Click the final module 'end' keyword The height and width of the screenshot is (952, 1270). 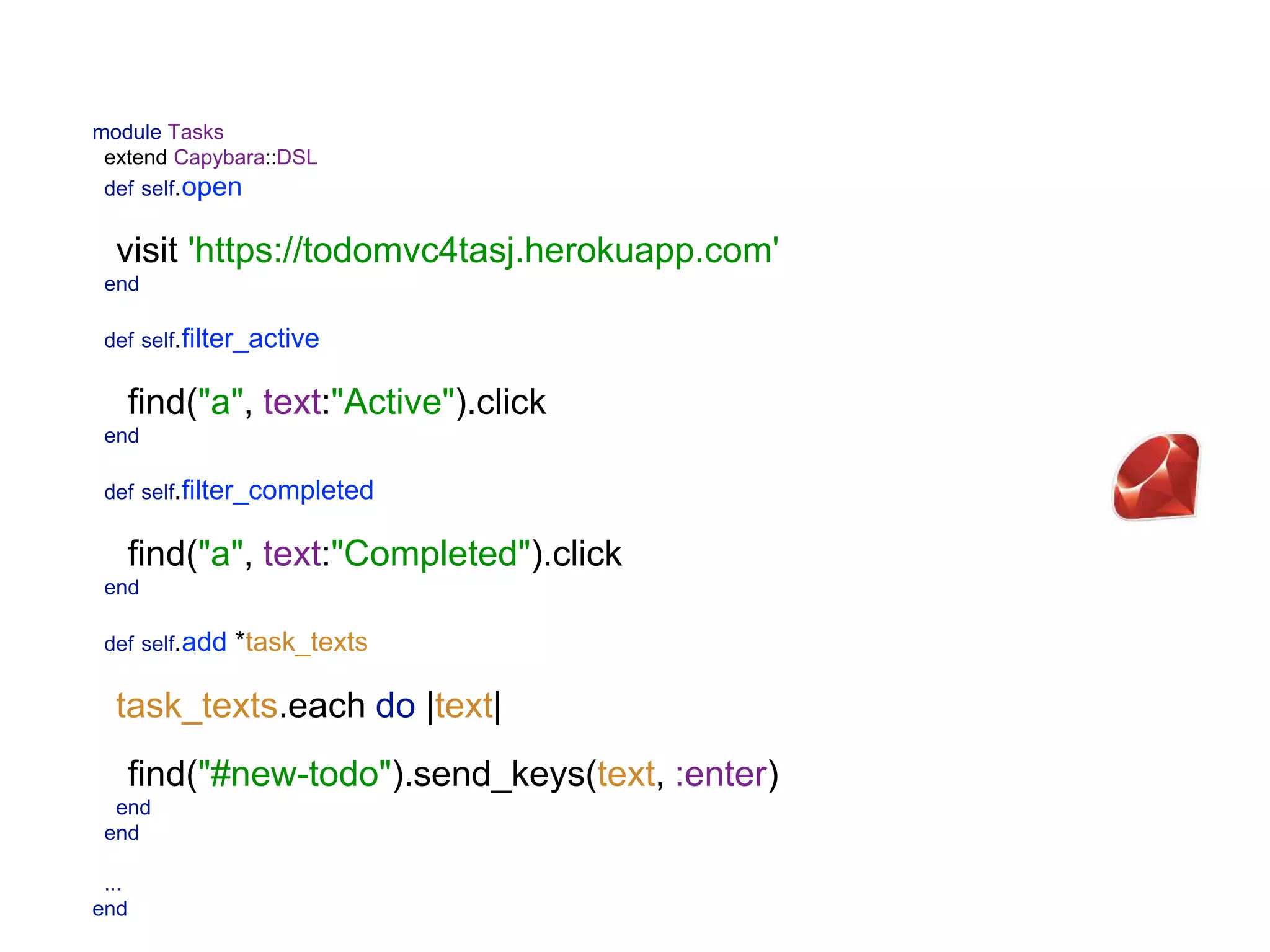point(110,909)
